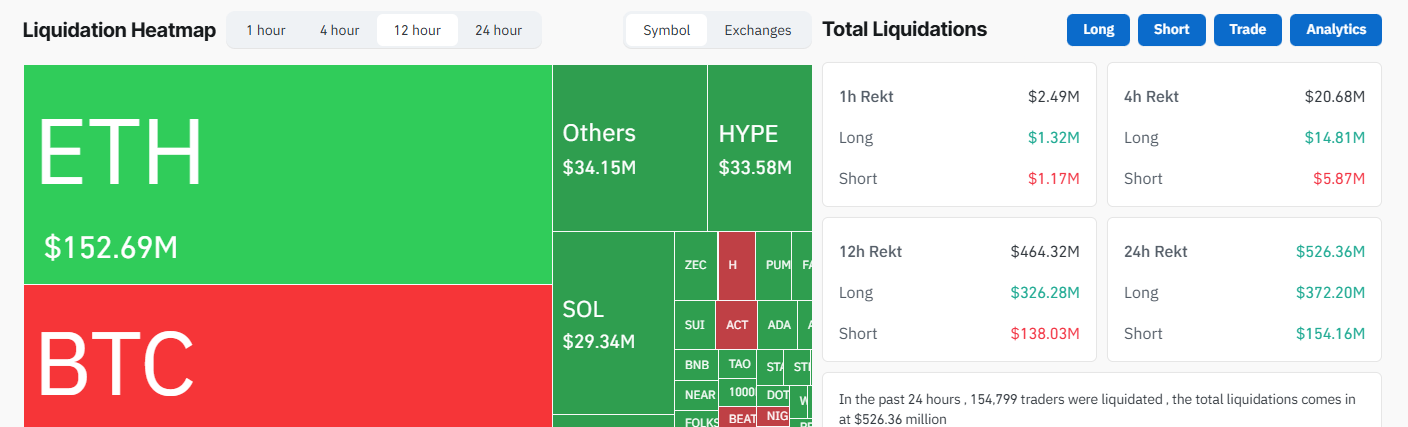Viewport: 1408px width, 427px height.
Task: Select the HYPE $33.58M tile
Action: 760,148
